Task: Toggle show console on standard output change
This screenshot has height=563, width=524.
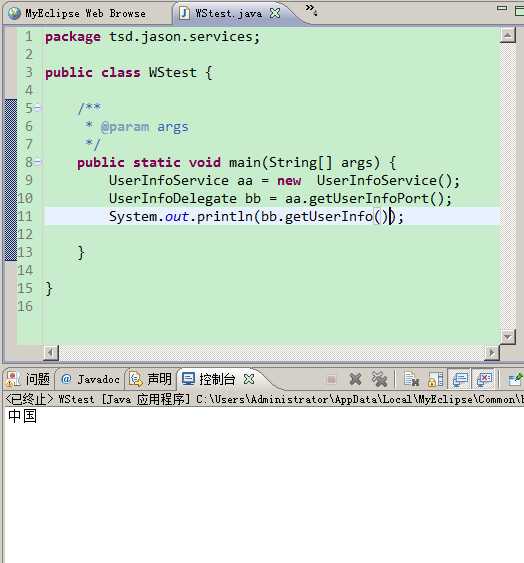Action: click(460, 379)
